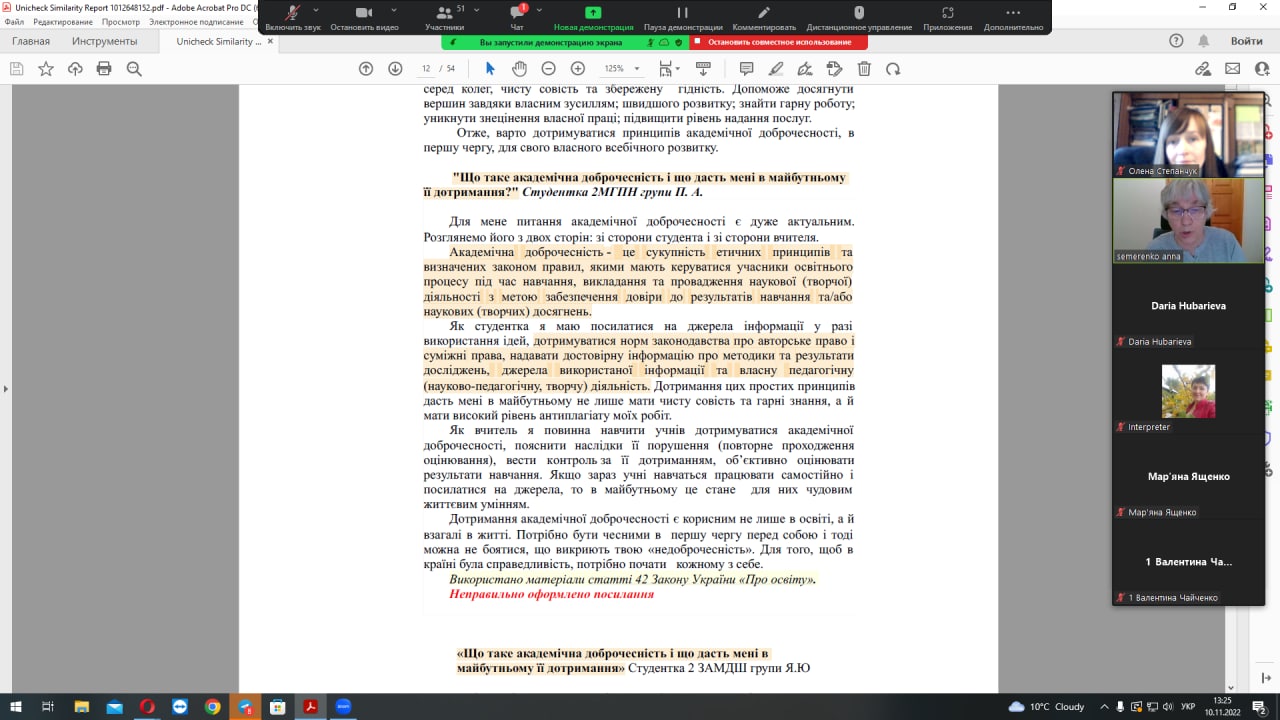The image size is (1280, 720).
Task: Go to previous page using up arrow
Action: (x=366, y=69)
